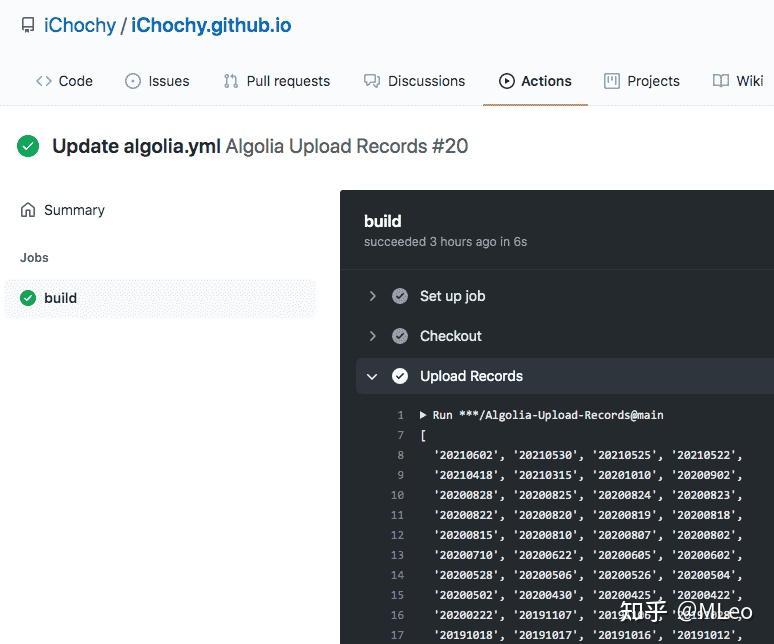Click log line number 12
Image resolution: width=774 pixels, height=644 pixels.
[x=398, y=535]
